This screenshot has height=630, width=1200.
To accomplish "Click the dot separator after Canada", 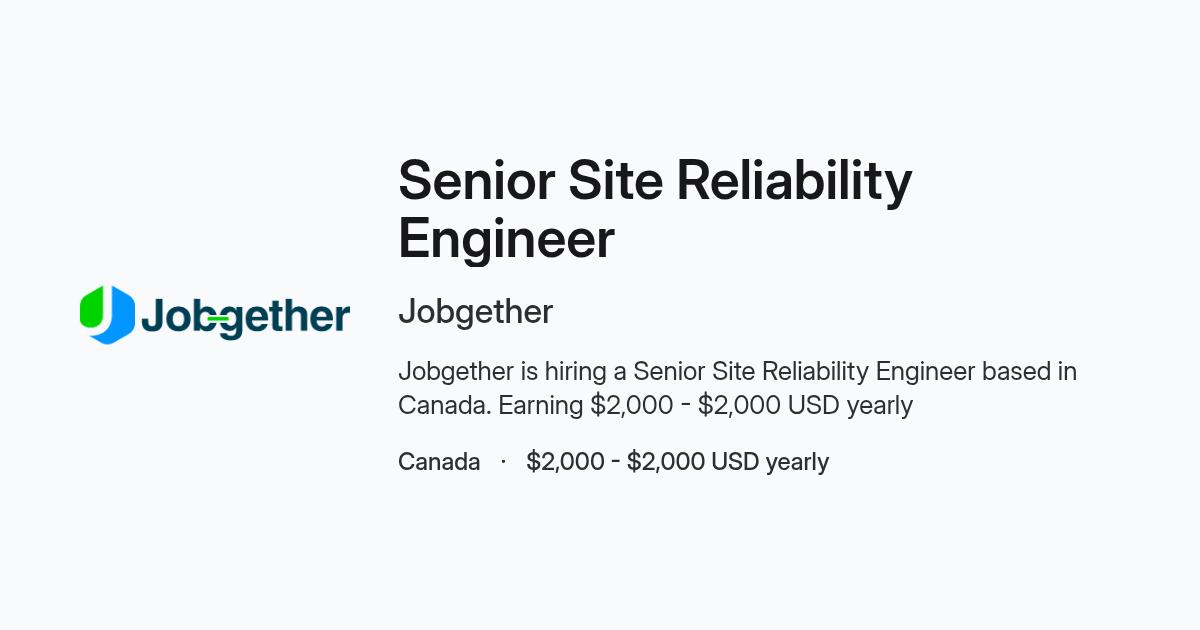I will 503,462.
